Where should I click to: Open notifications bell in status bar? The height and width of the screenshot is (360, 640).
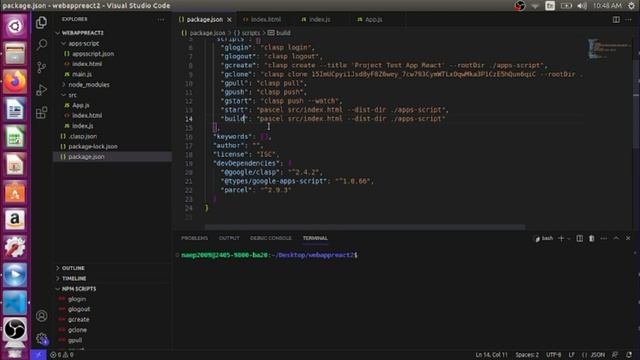tap(629, 355)
